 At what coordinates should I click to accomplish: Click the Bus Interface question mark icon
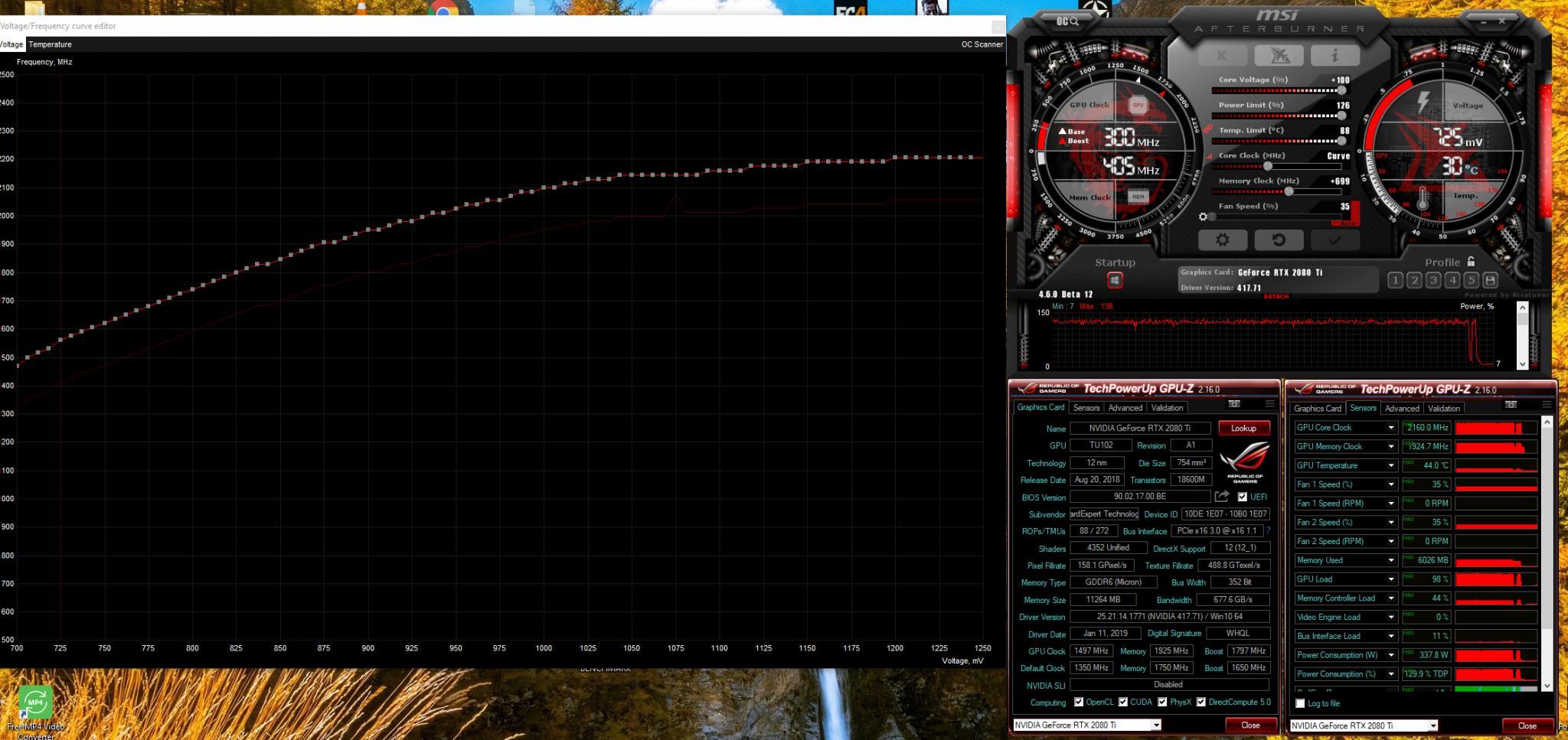(x=1268, y=531)
